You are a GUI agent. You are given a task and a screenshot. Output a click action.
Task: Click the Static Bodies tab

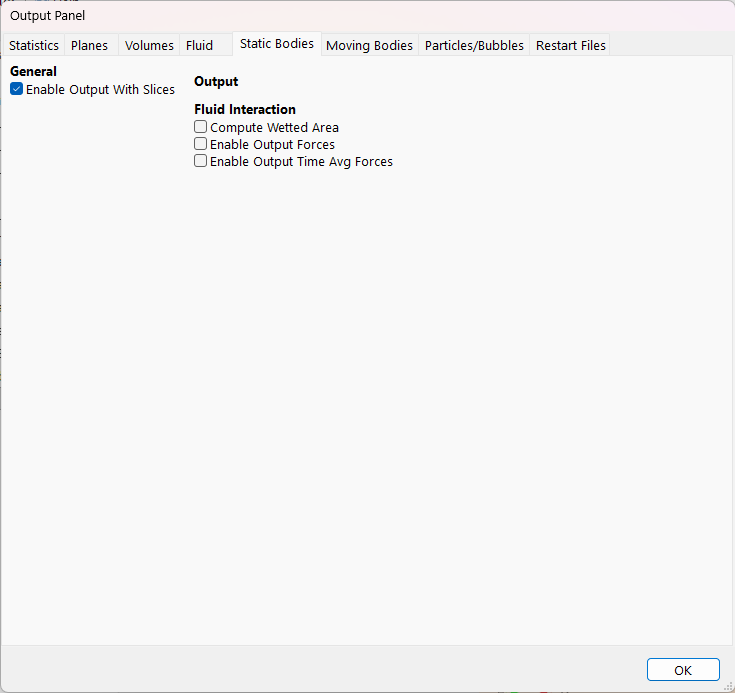coord(276,44)
